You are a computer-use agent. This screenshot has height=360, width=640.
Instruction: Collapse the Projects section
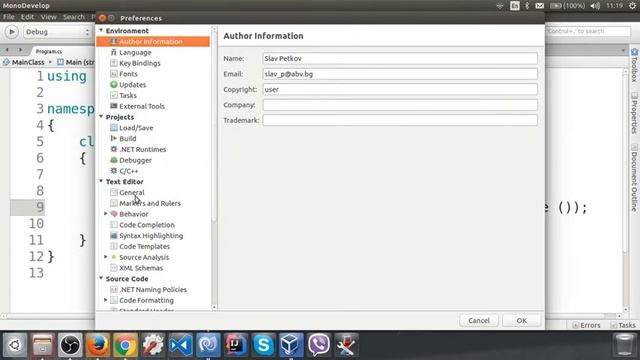pyautogui.click(x=101, y=117)
